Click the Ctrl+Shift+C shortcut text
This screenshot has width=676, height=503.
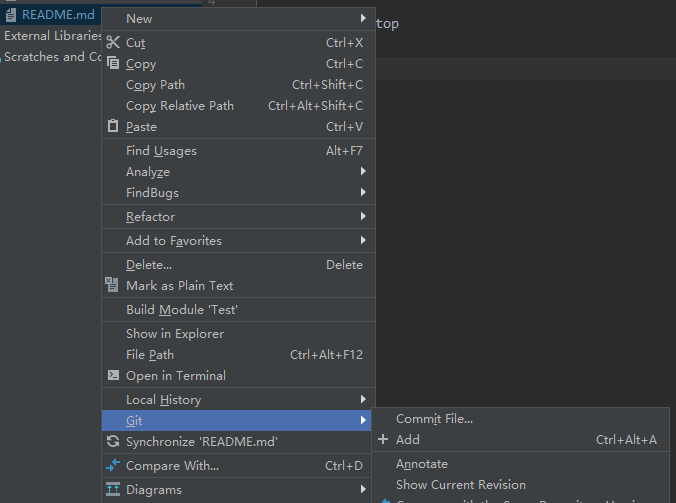click(x=327, y=84)
